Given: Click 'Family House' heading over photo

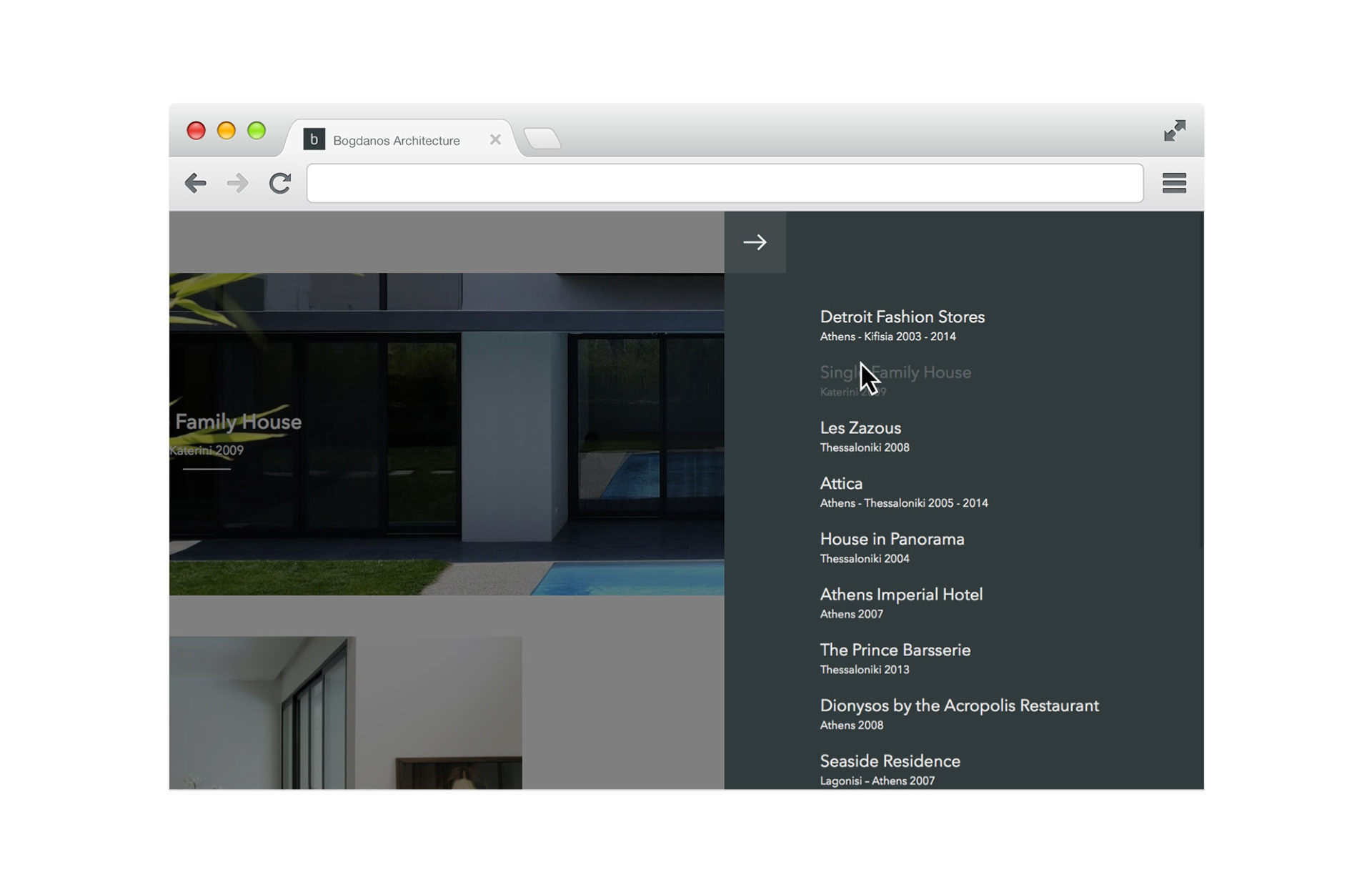Looking at the screenshot, I should coord(238,422).
